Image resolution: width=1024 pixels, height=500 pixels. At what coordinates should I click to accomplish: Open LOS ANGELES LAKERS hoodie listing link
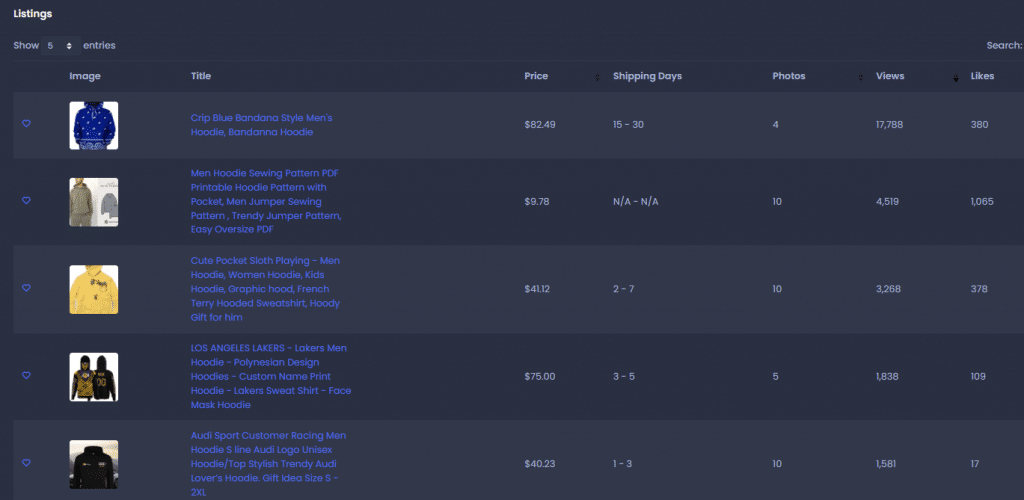point(270,376)
